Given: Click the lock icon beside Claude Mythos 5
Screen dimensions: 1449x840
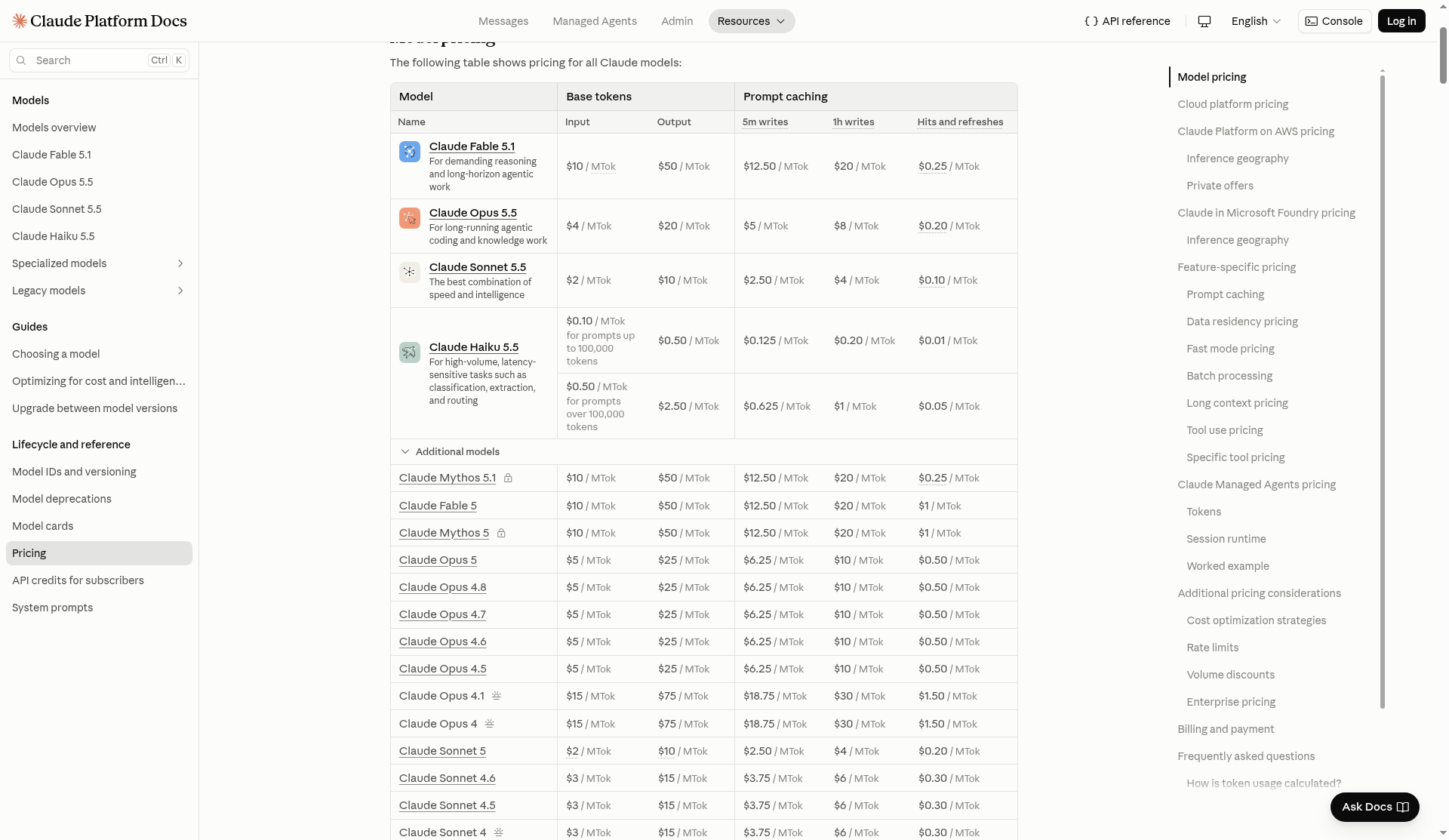Looking at the screenshot, I should 501,534.
